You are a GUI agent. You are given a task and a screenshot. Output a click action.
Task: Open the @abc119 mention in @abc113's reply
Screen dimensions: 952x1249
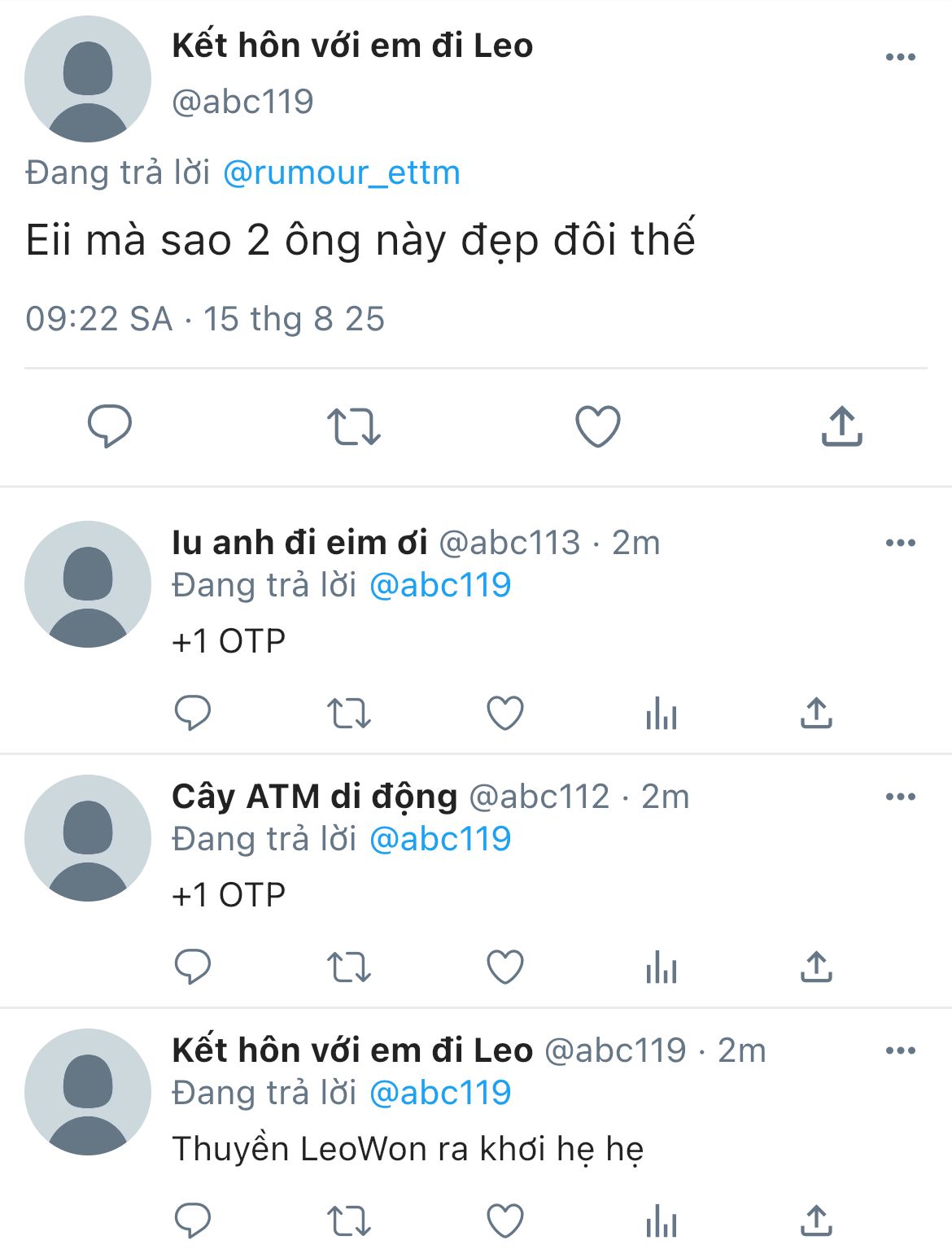click(x=440, y=585)
